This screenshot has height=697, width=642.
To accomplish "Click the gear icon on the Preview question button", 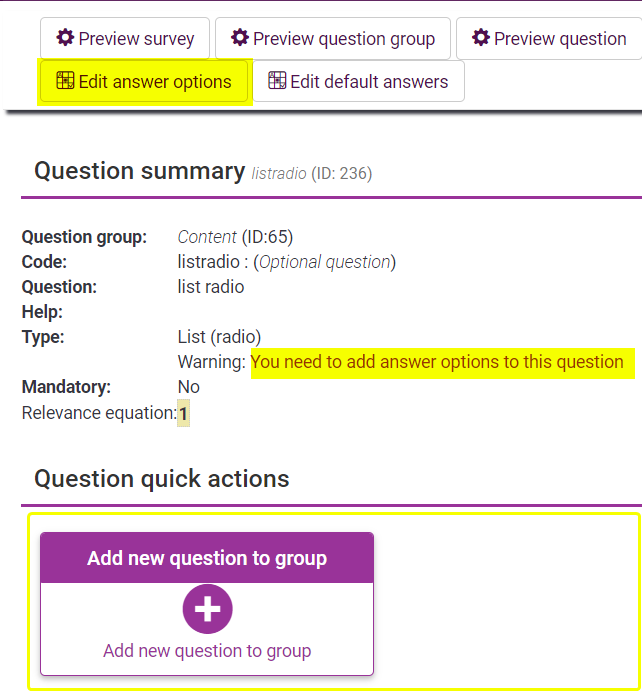I will (481, 39).
